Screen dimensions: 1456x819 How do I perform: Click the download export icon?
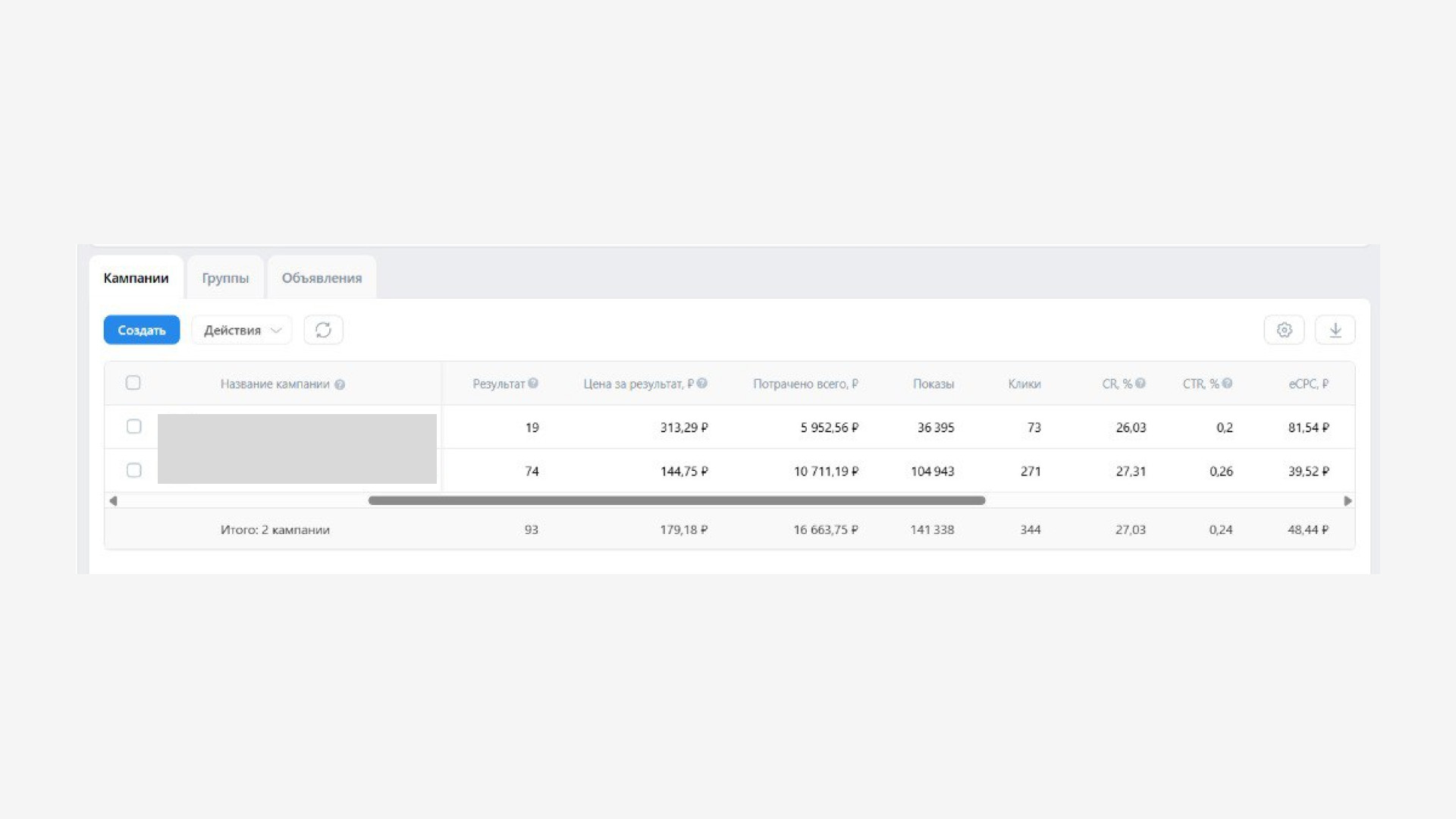[1335, 330]
